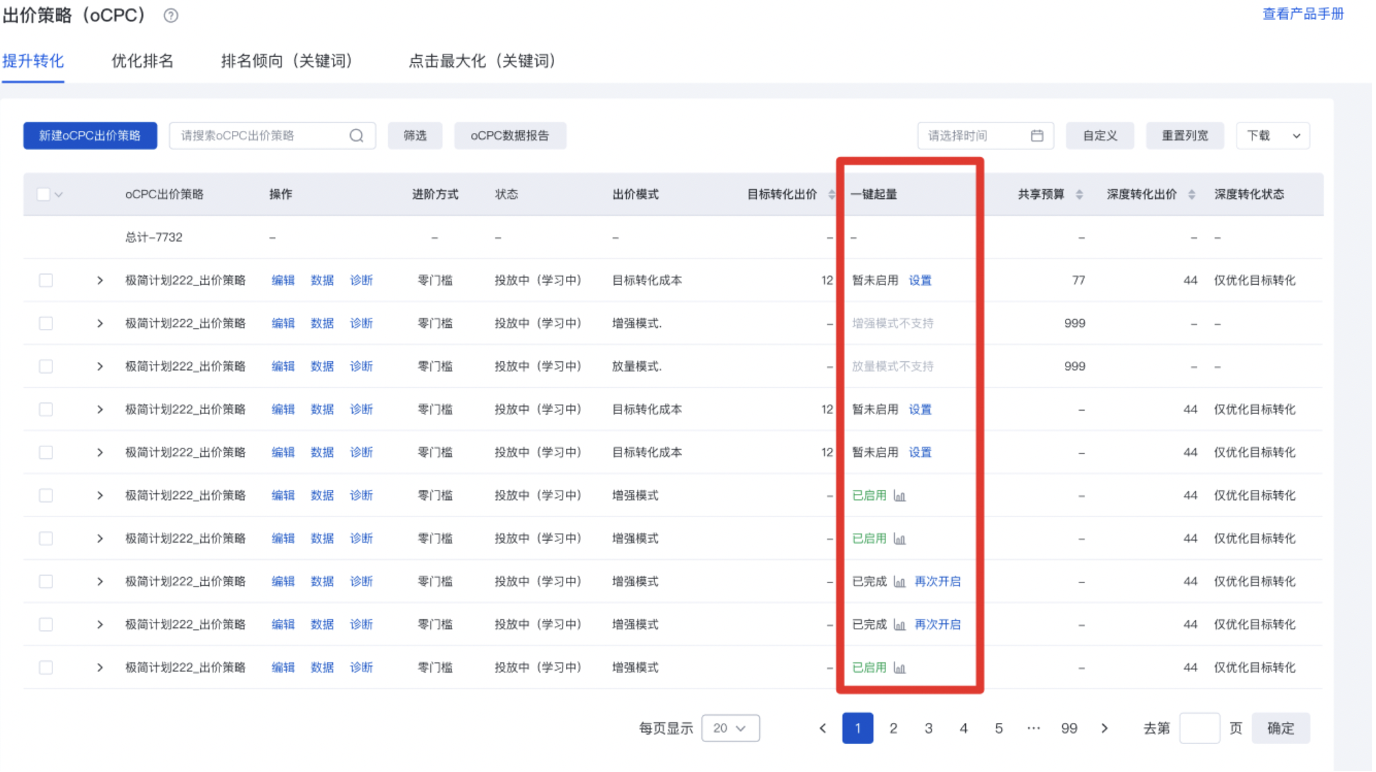Click the calendar icon in the date picker
The width and height of the screenshot is (1376, 772).
tap(1037, 136)
